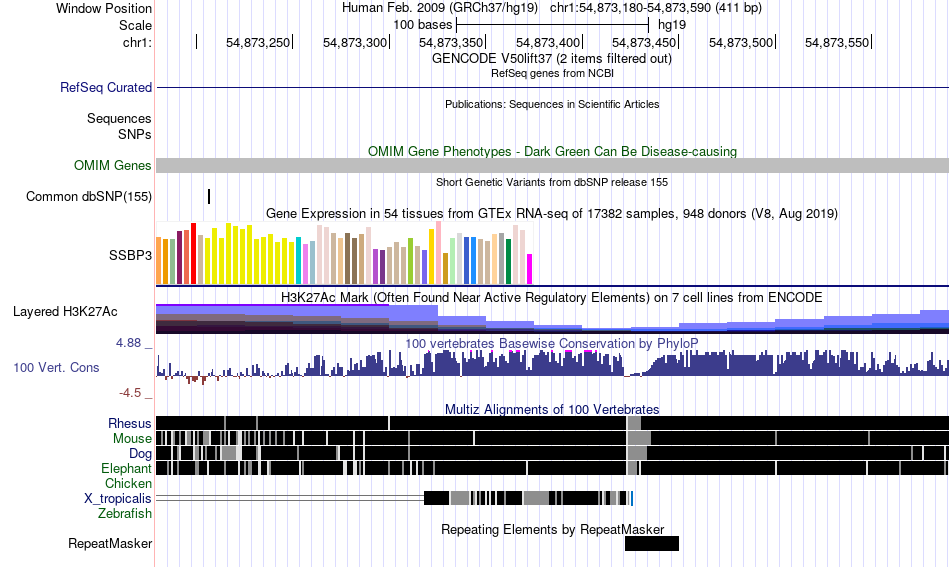This screenshot has width=950, height=567.
Task: Click the SNPs track label
Action: point(135,134)
